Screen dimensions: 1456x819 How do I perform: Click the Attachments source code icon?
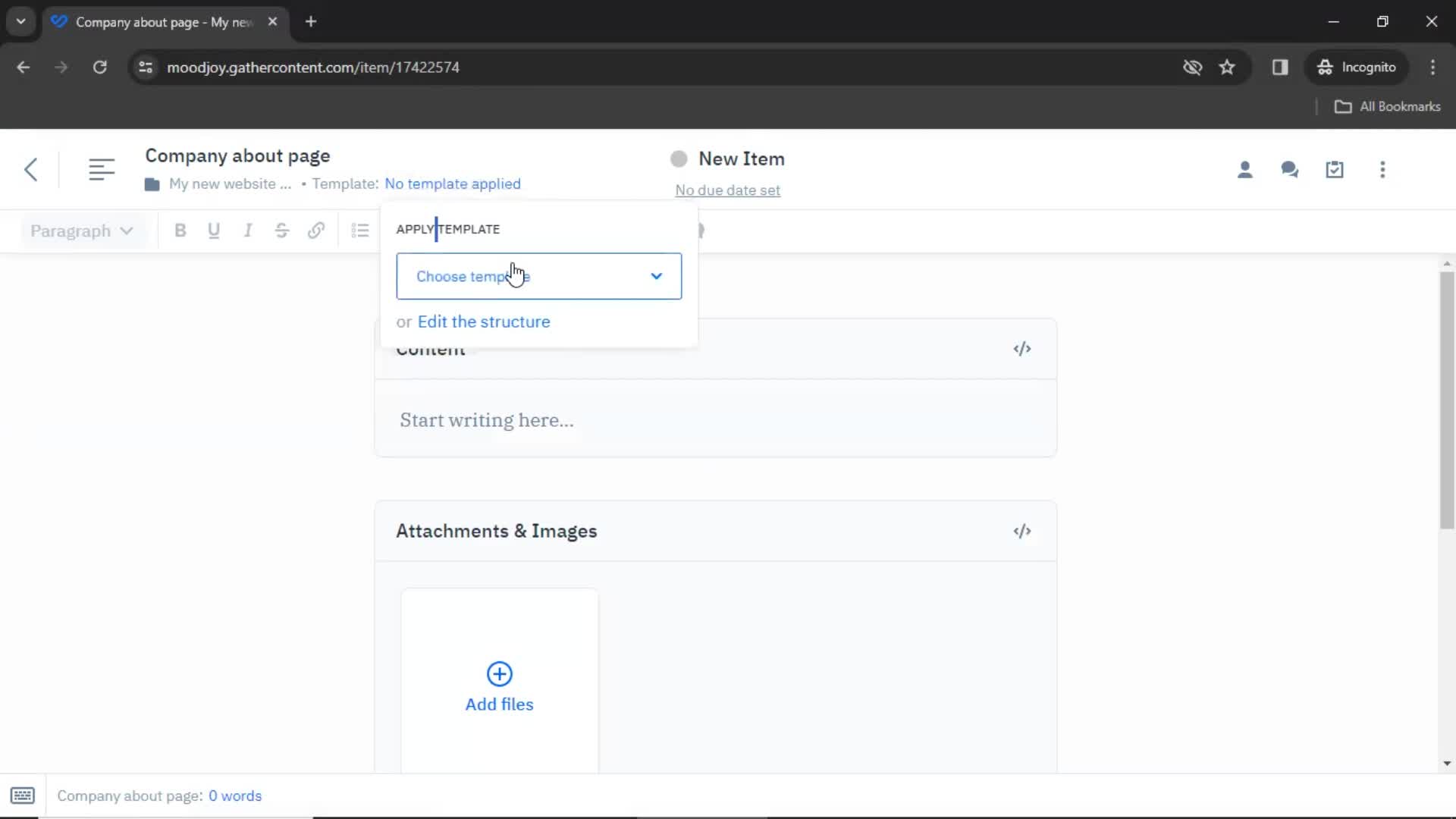click(1022, 531)
